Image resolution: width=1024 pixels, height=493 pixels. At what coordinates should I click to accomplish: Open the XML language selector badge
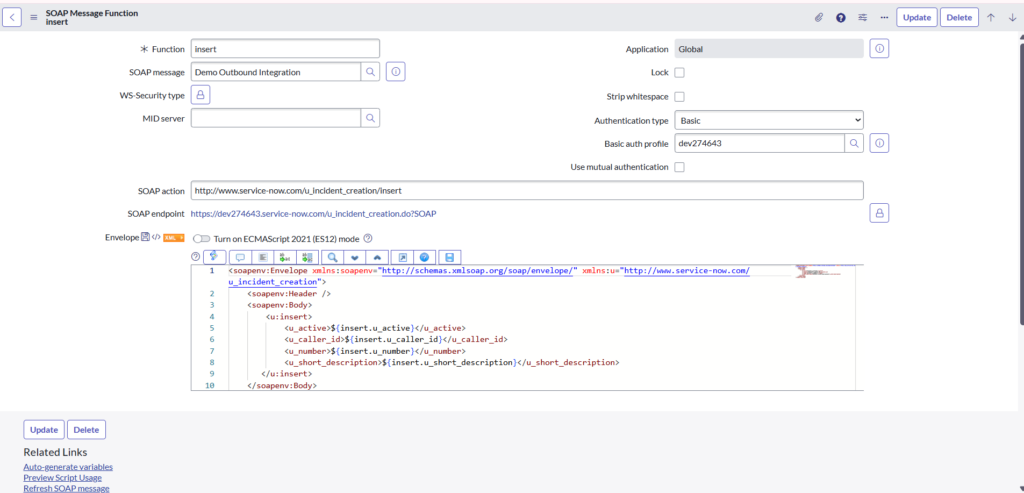(x=172, y=238)
